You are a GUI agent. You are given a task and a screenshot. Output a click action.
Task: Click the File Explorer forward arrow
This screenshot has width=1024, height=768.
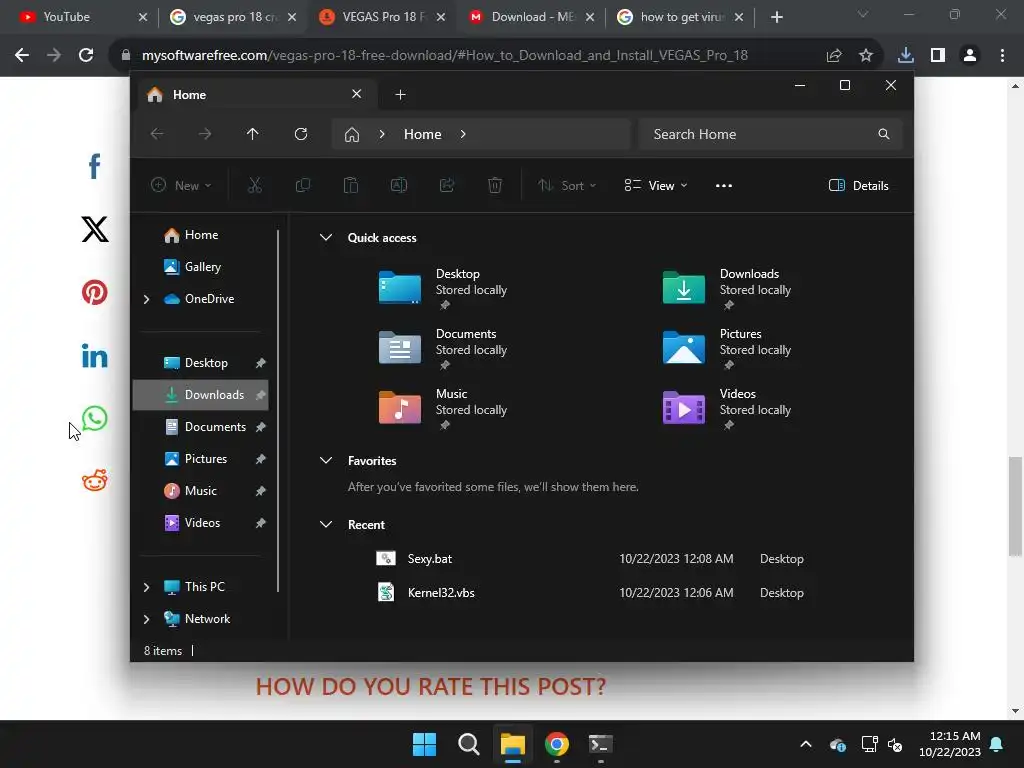tap(205, 134)
